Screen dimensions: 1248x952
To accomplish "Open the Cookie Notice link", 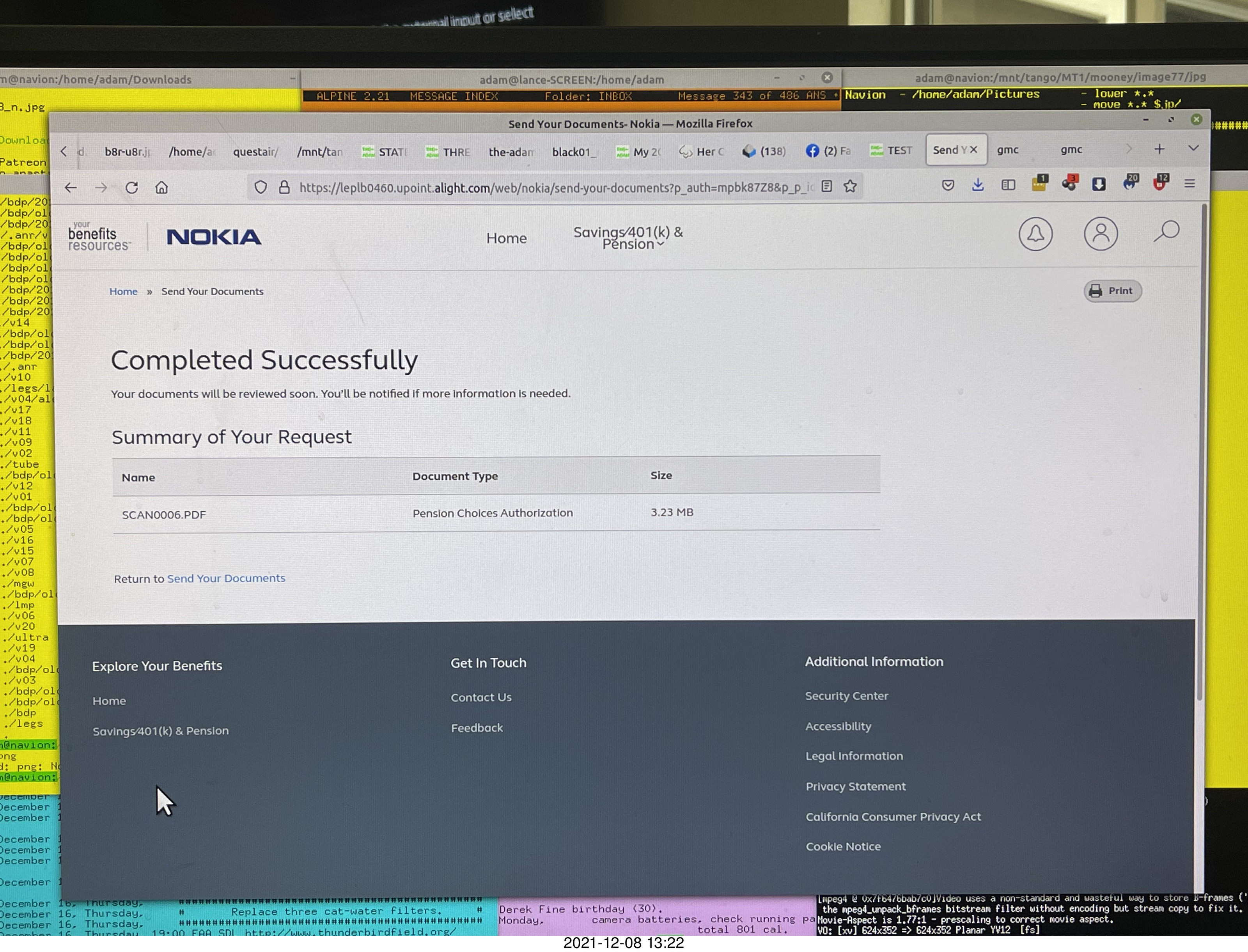I will pyautogui.click(x=843, y=847).
